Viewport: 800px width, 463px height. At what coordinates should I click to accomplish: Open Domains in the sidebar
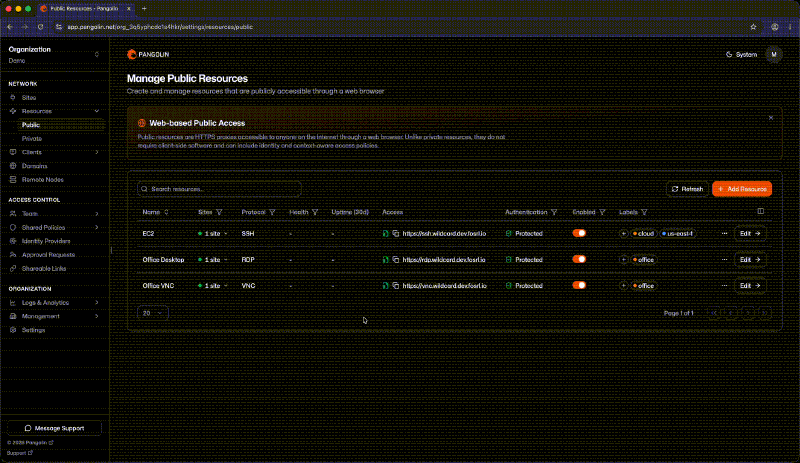[x=34, y=166]
